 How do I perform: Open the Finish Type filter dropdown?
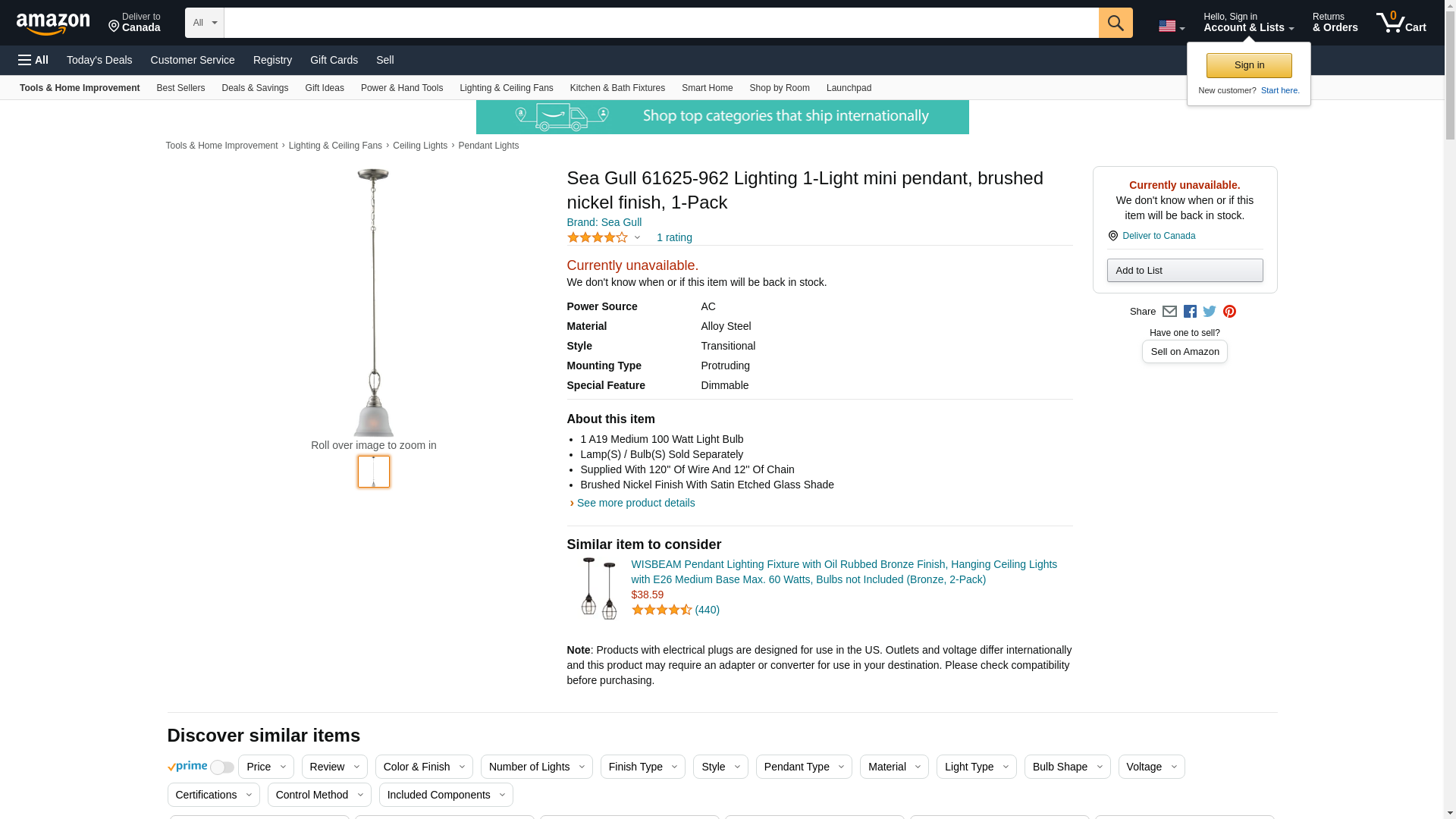642,767
